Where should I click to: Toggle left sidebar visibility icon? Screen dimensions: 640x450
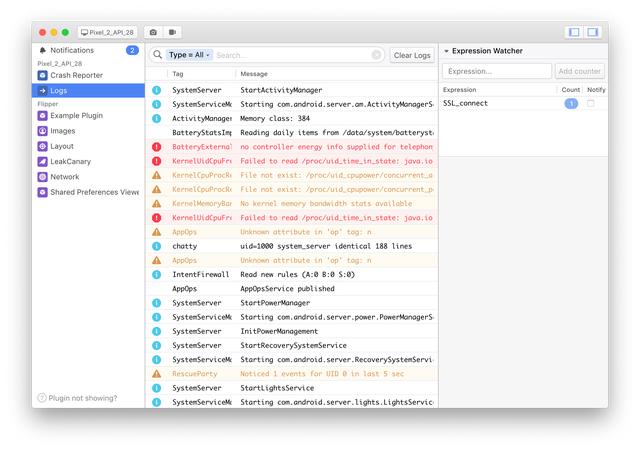point(574,32)
